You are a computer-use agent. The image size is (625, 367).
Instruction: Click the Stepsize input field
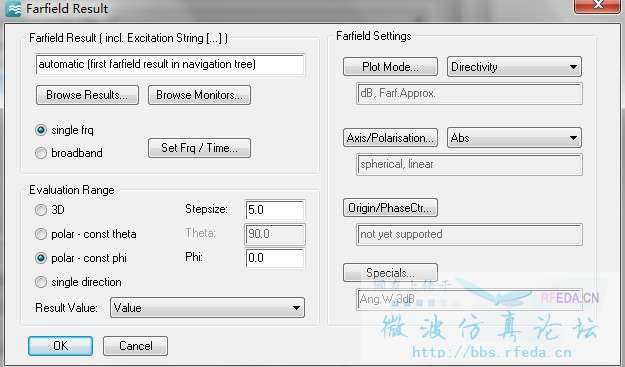[275, 210]
